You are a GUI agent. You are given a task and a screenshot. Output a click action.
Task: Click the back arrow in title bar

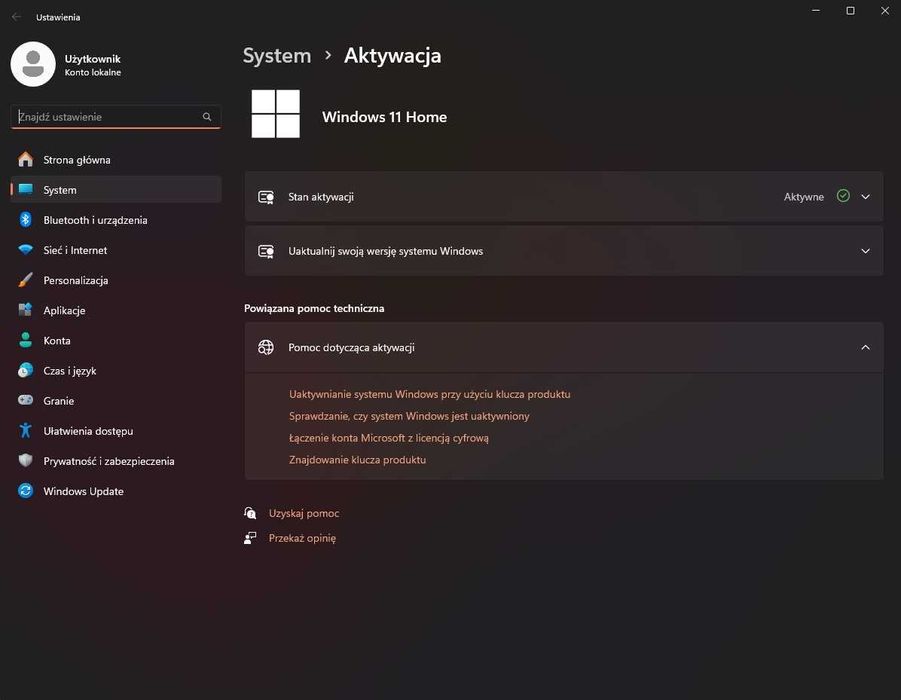pyautogui.click(x=17, y=17)
